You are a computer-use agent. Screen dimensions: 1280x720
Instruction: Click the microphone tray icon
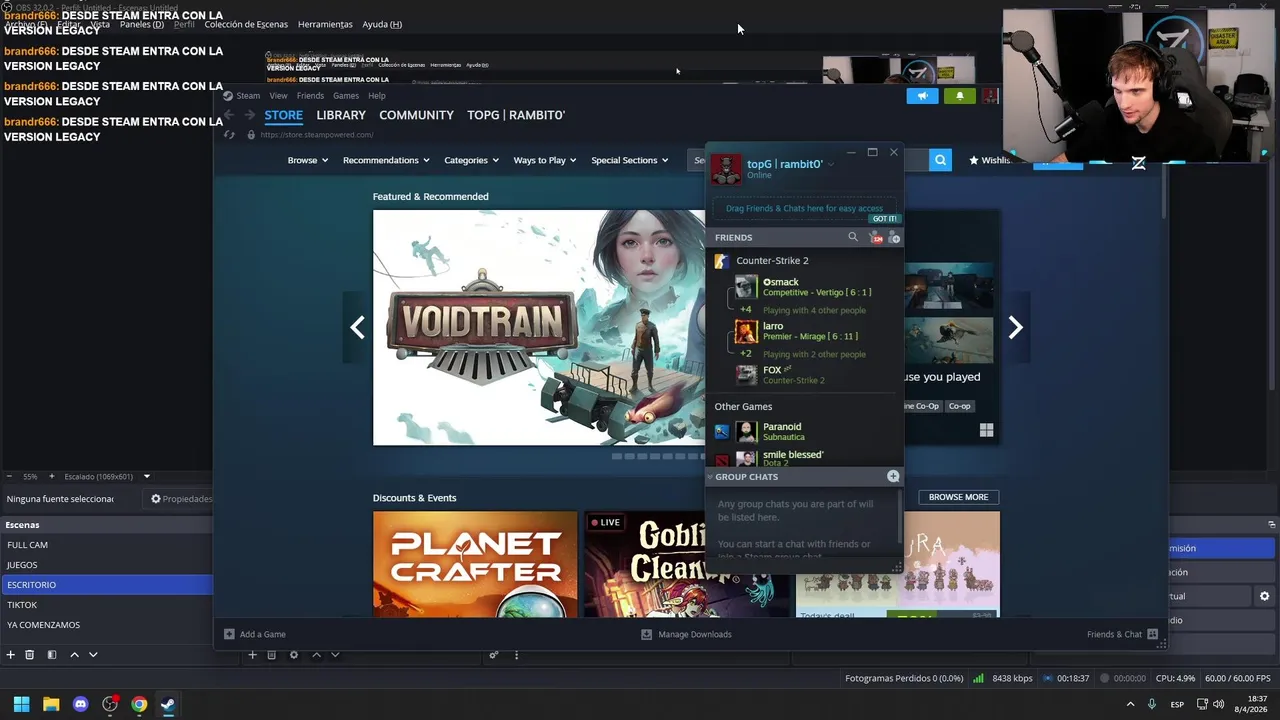coord(1152,704)
